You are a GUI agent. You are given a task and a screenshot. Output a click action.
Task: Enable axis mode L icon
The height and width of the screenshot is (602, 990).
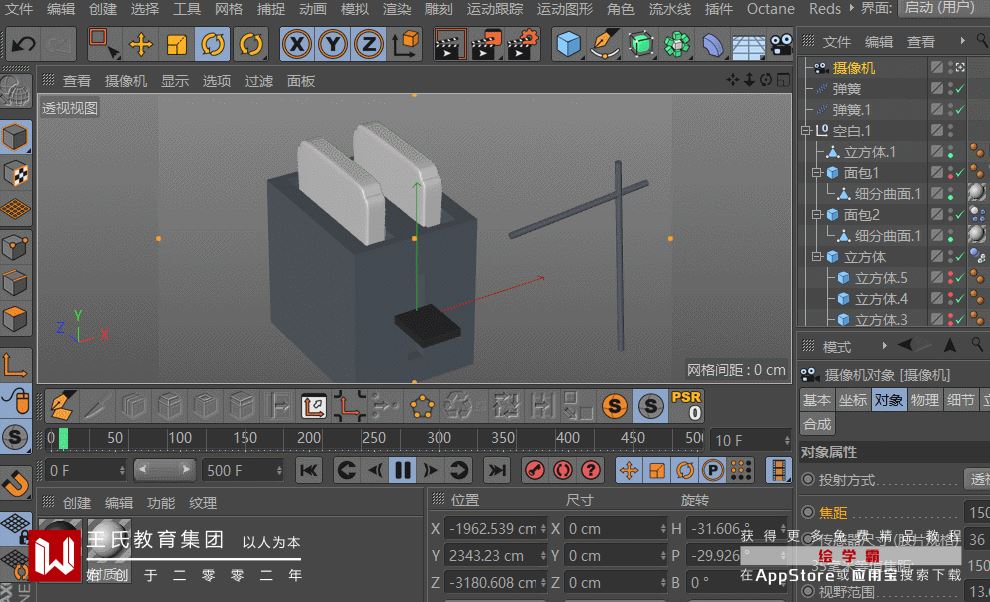click(15, 364)
